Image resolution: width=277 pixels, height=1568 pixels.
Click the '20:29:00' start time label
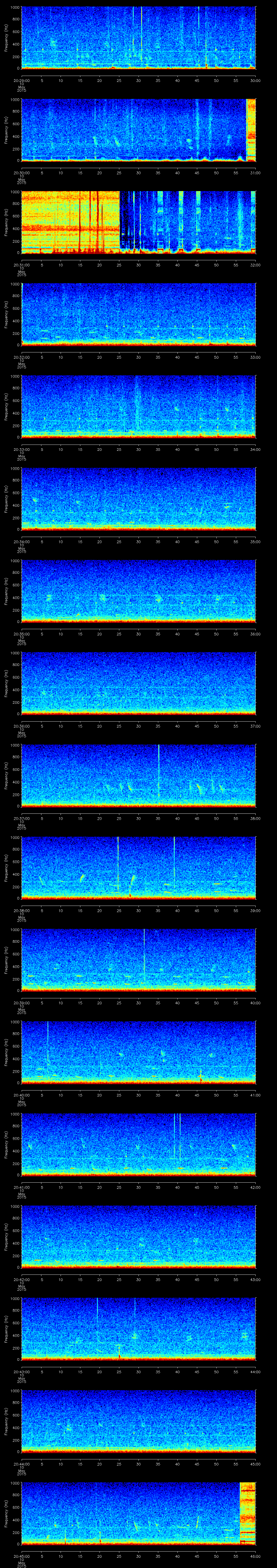pos(21,80)
